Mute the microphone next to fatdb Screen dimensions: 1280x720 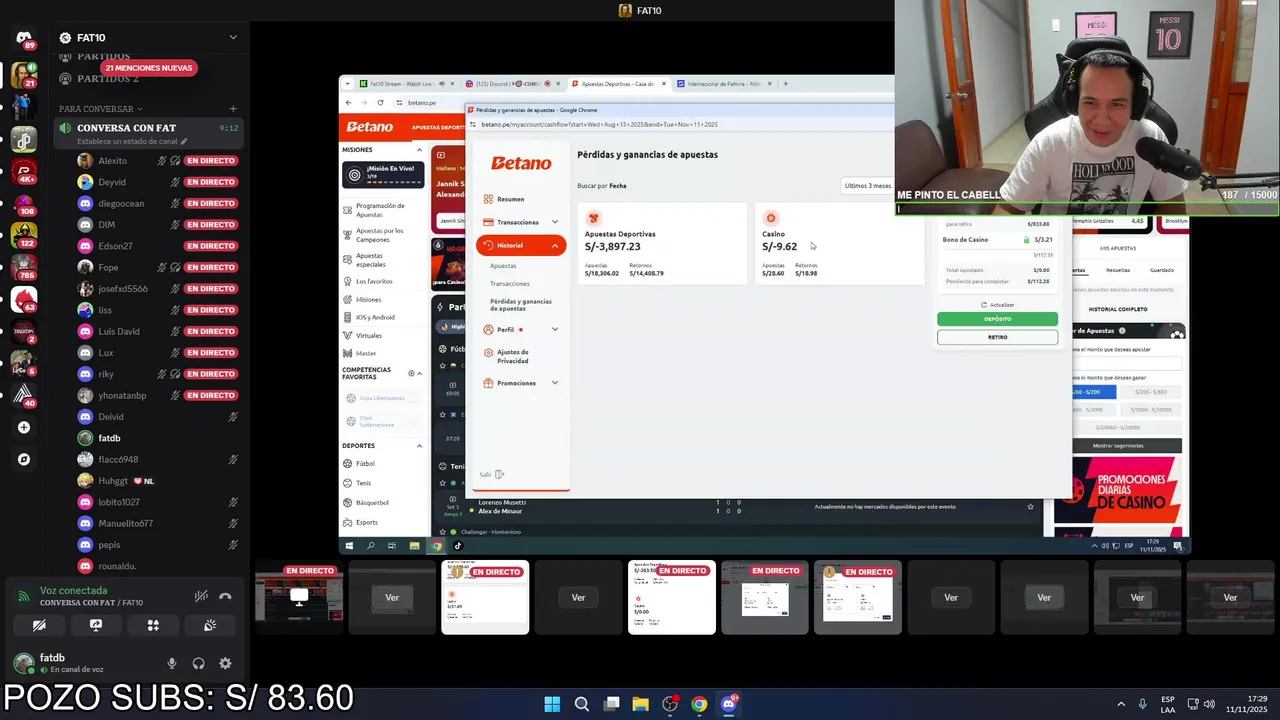(172, 663)
